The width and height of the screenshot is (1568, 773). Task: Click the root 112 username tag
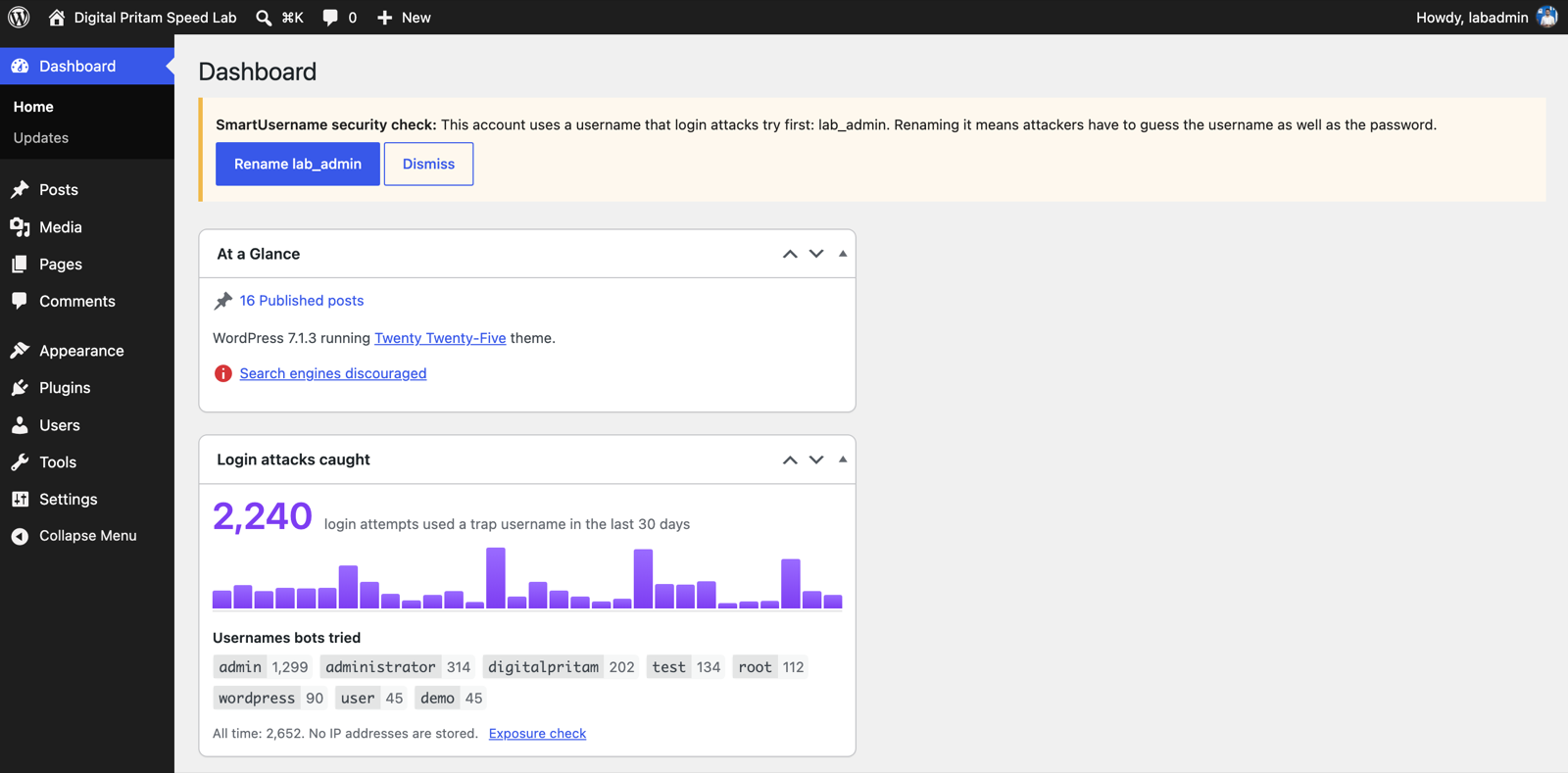770,667
